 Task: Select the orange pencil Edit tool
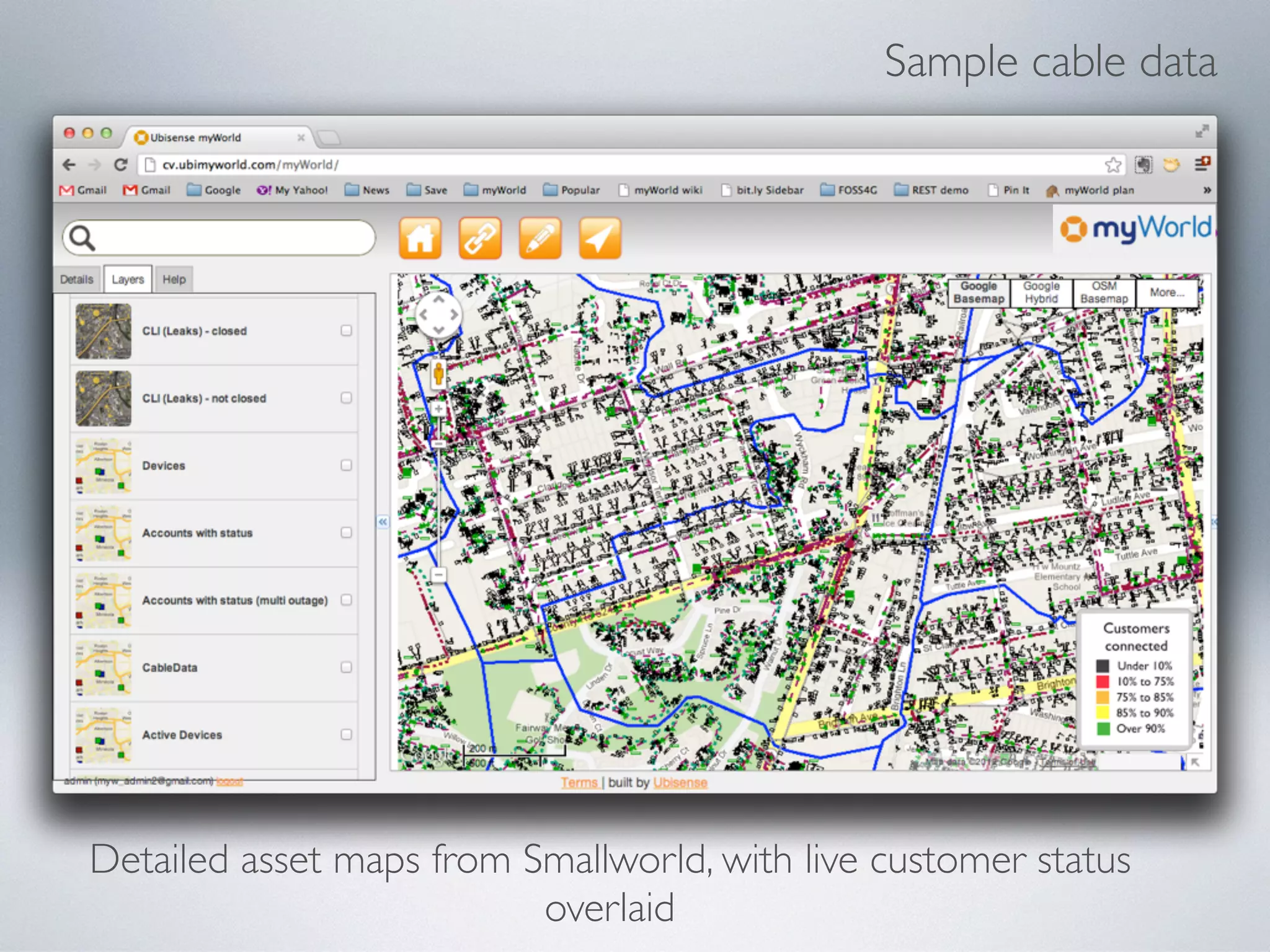(x=540, y=238)
